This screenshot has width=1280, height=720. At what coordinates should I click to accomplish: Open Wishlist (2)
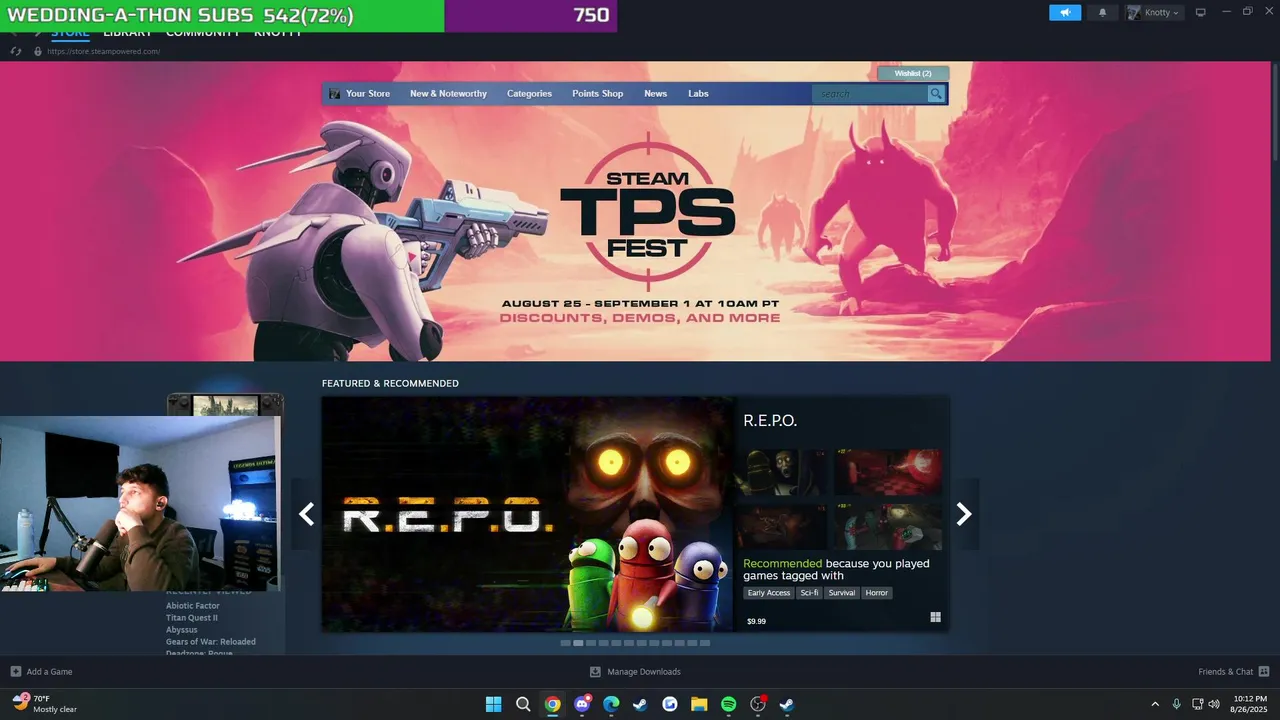point(913,73)
